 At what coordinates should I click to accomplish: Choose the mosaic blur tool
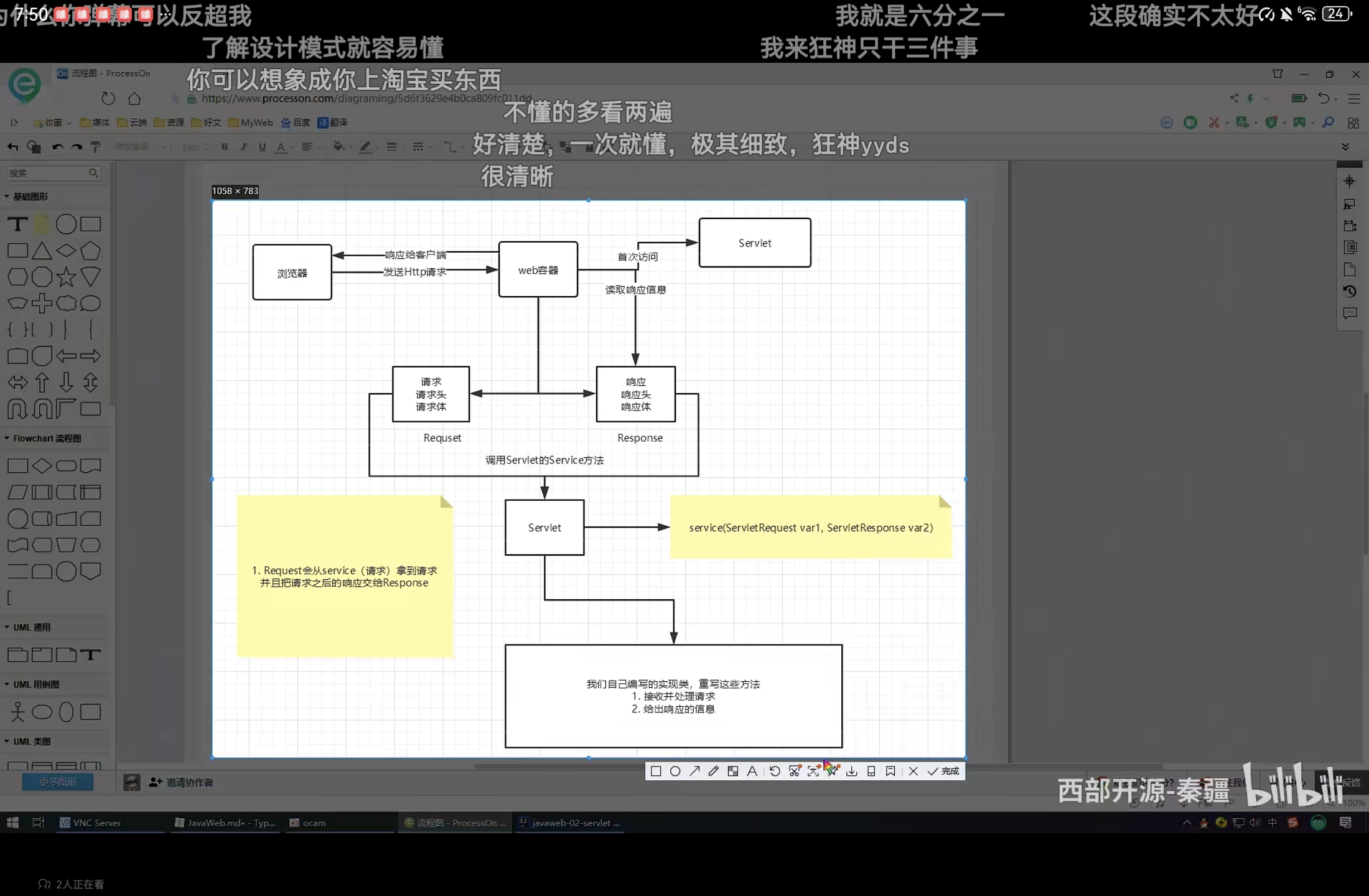(733, 772)
